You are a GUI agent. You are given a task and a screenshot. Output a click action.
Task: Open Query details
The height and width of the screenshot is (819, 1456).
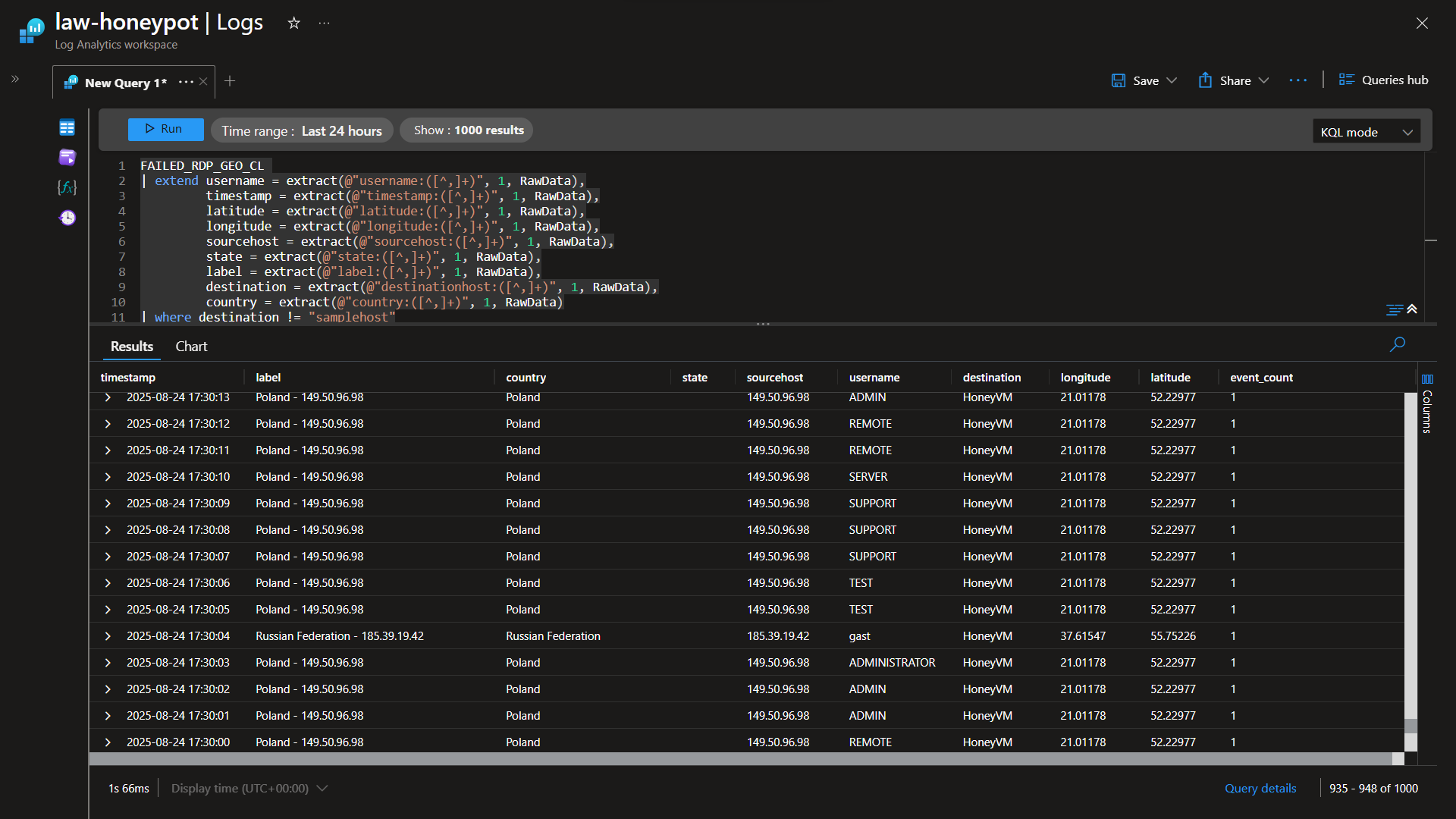pyautogui.click(x=1260, y=788)
